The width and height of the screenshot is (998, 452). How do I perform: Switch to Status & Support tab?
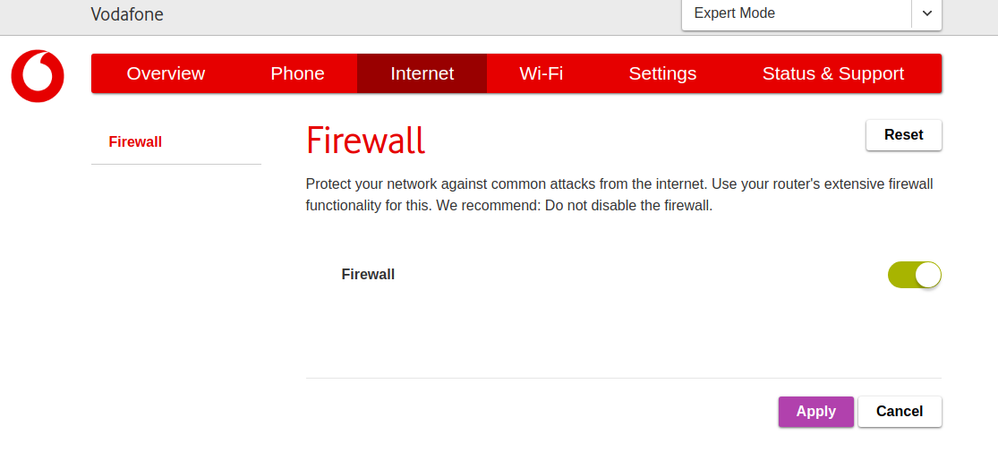pos(833,74)
